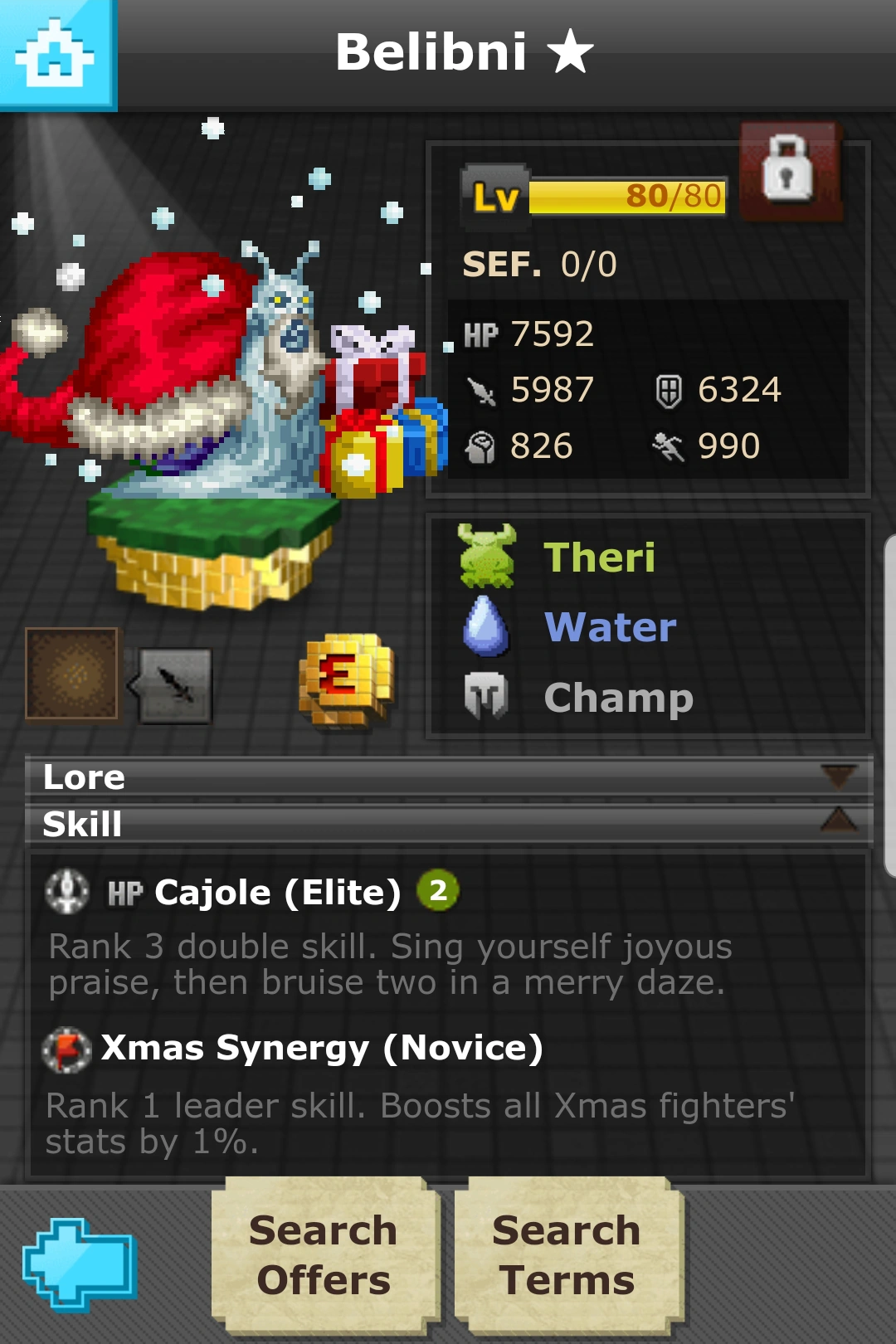This screenshot has width=896, height=1344.
Task: Tap the favorite star next to Belibni
Action: [x=571, y=51]
